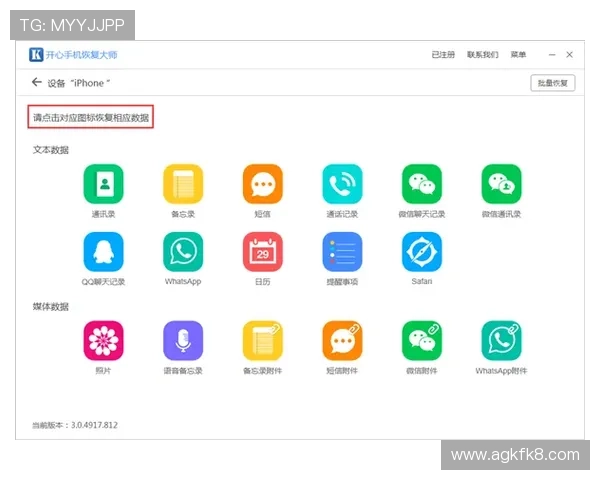Open the SMS attachments (短信附件) icon
This screenshot has width=600, height=480.
click(x=342, y=340)
